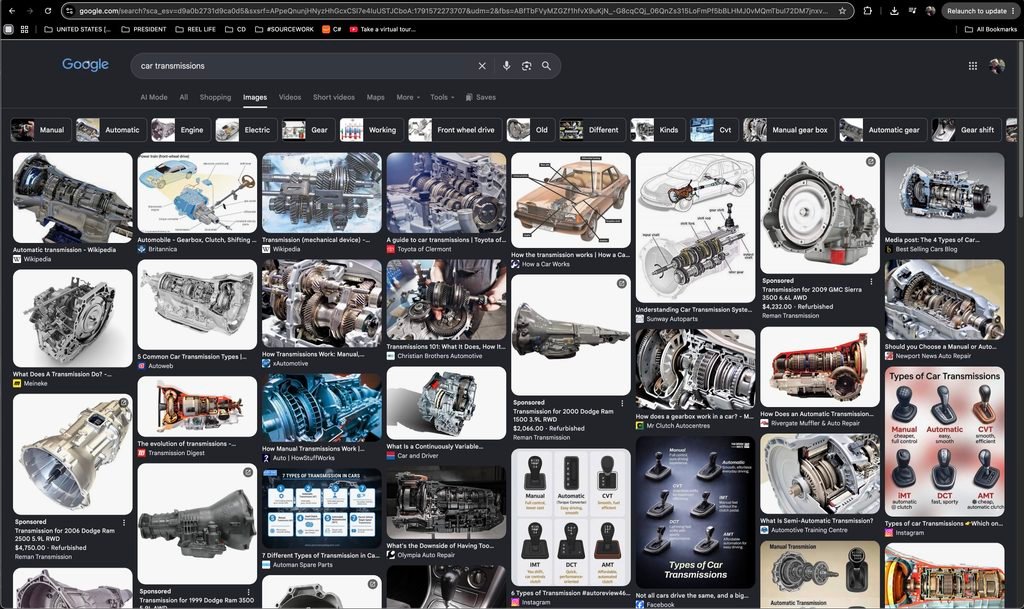Filter images by Front wheel drive chip
This screenshot has height=609, width=1024.
(x=455, y=130)
